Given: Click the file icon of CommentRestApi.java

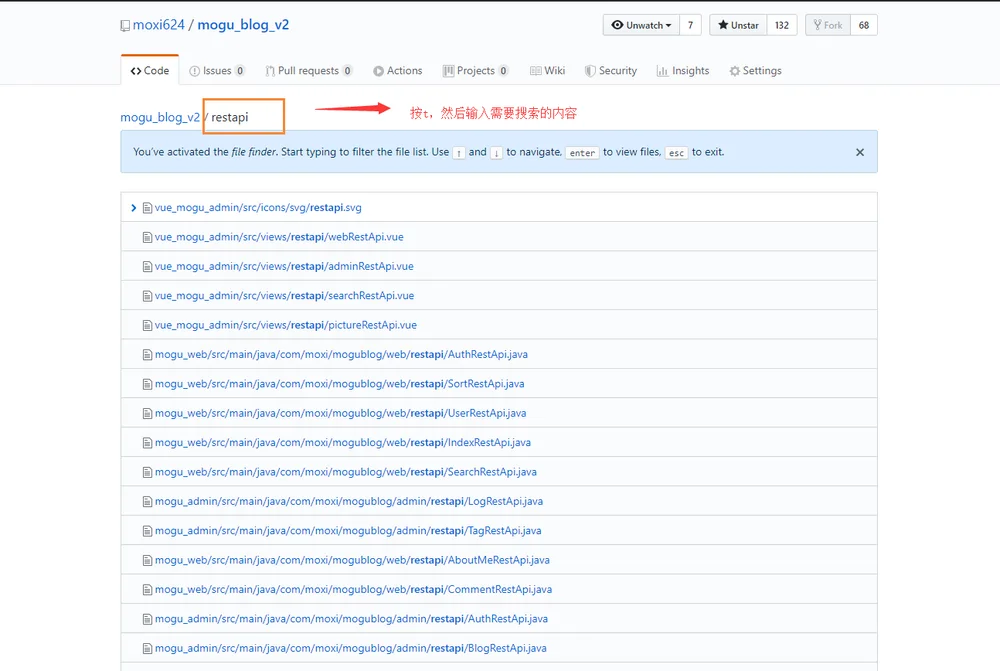Looking at the screenshot, I should pos(147,589).
